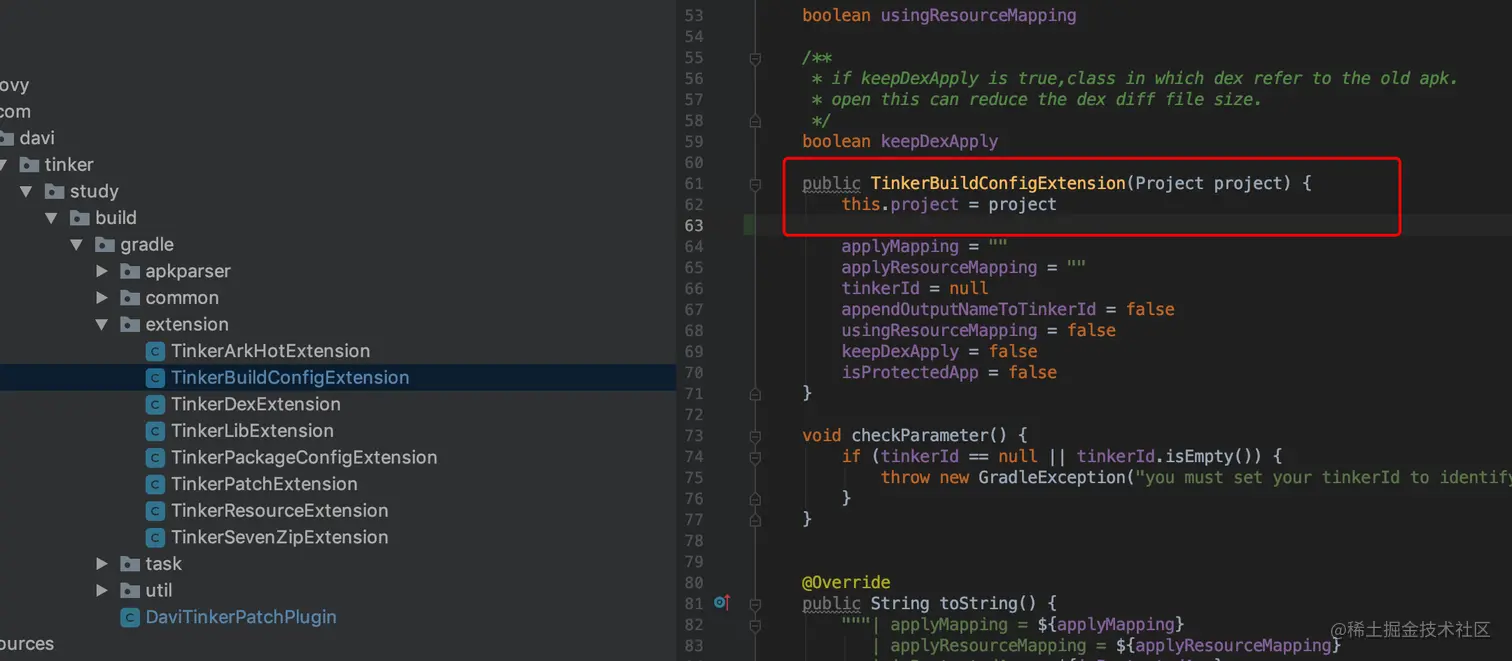Open TinkerDexExtension file
The height and width of the screenshot is (661, 1512).
(x=256, y=404)
